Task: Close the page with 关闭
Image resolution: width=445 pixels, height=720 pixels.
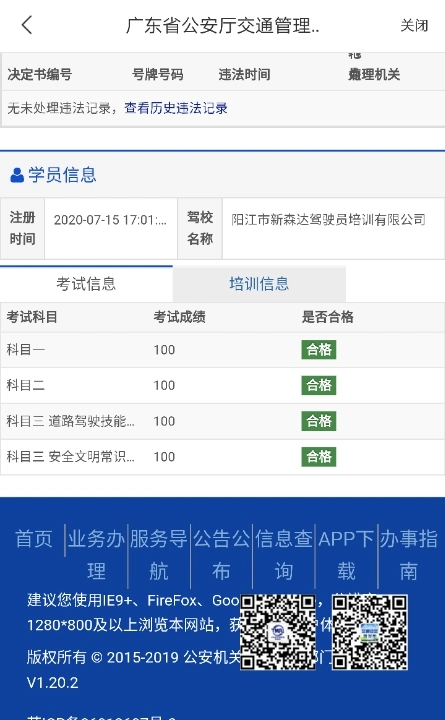Action: click(414, 25)
